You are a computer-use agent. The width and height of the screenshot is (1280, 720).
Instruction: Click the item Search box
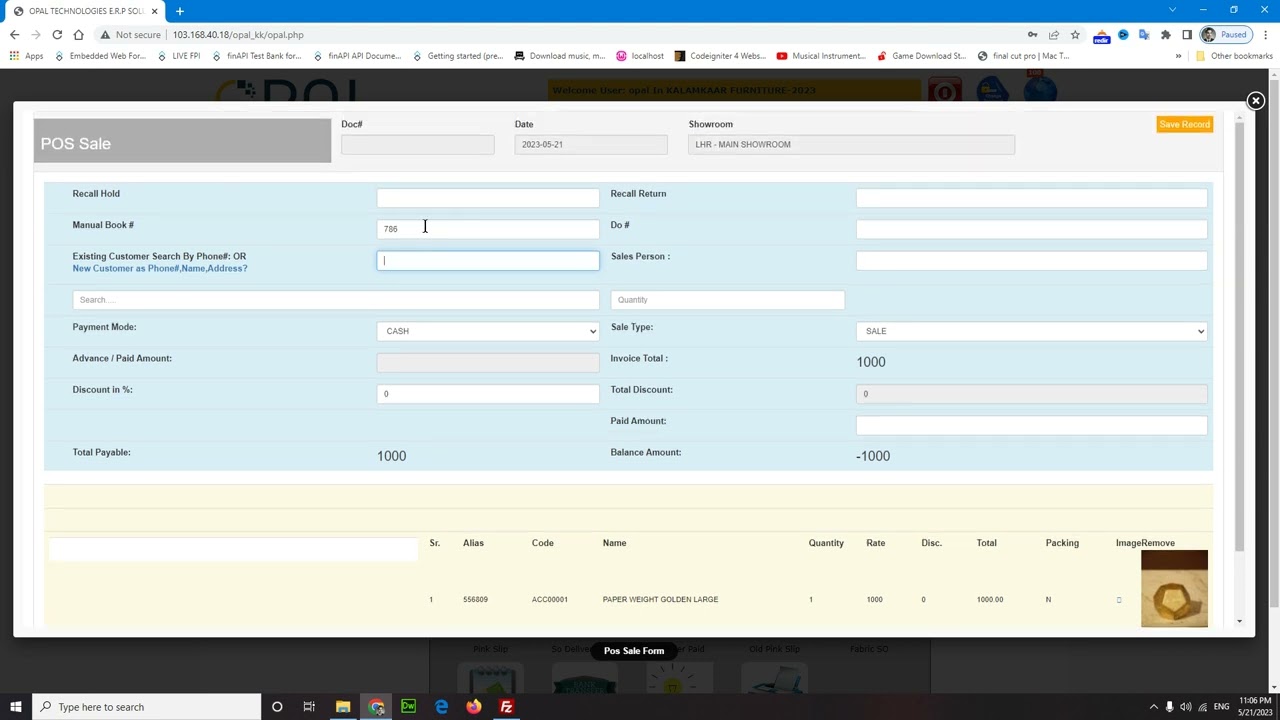(335, 300)
